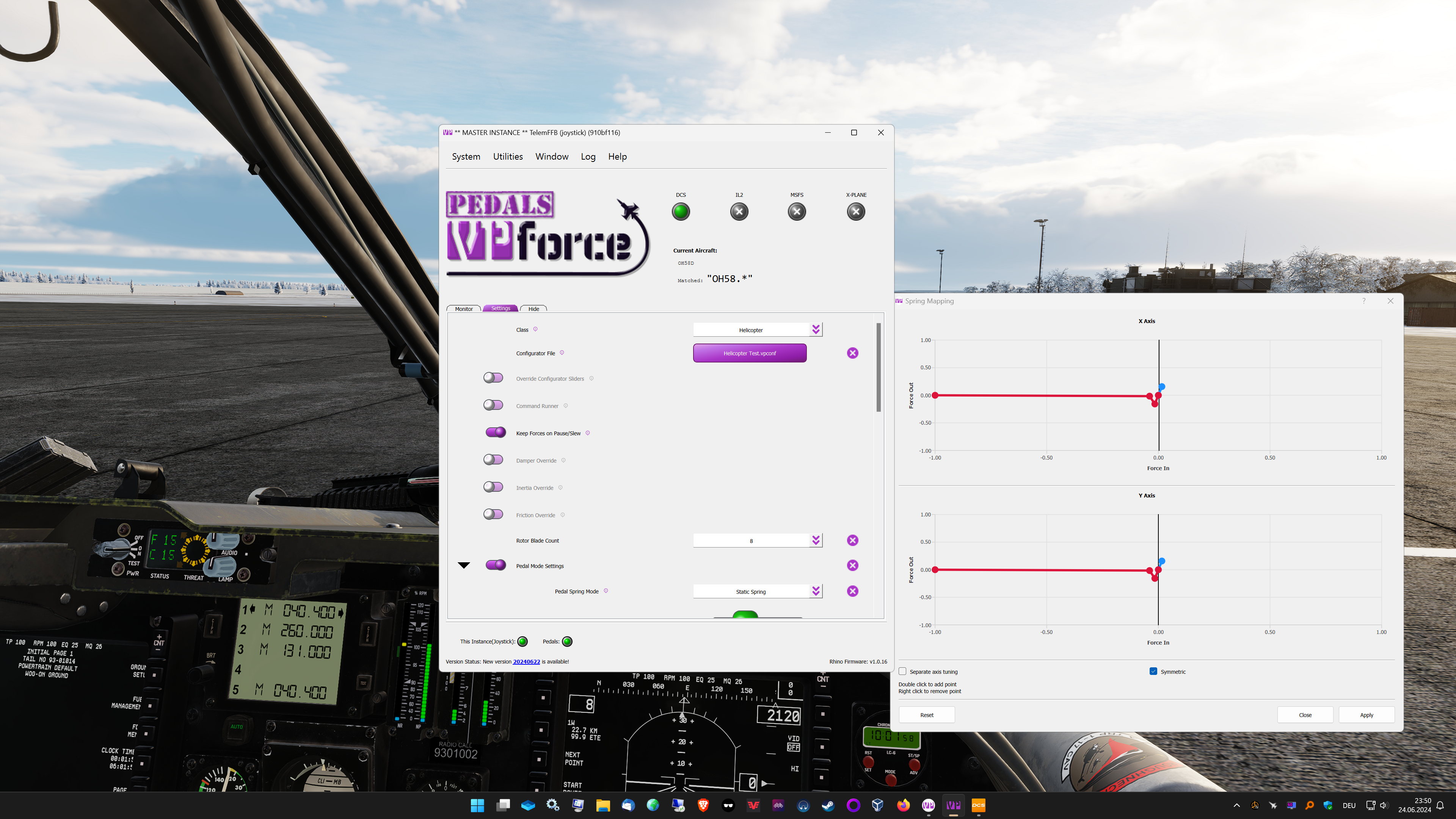Screen dimensions: 1456x819
Task: Switch to the Monitor tab
Action: coord(463,309)
